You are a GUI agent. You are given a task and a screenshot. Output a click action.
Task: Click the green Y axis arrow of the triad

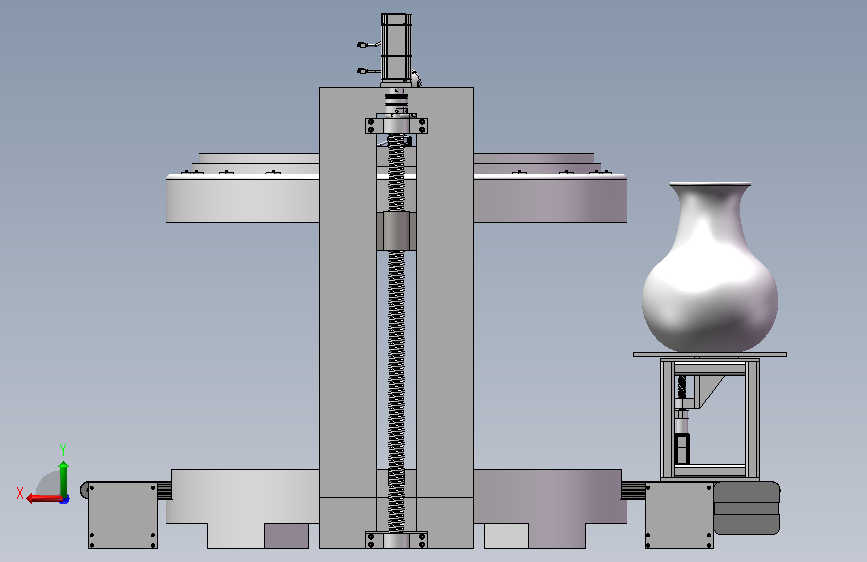[64, 480]
